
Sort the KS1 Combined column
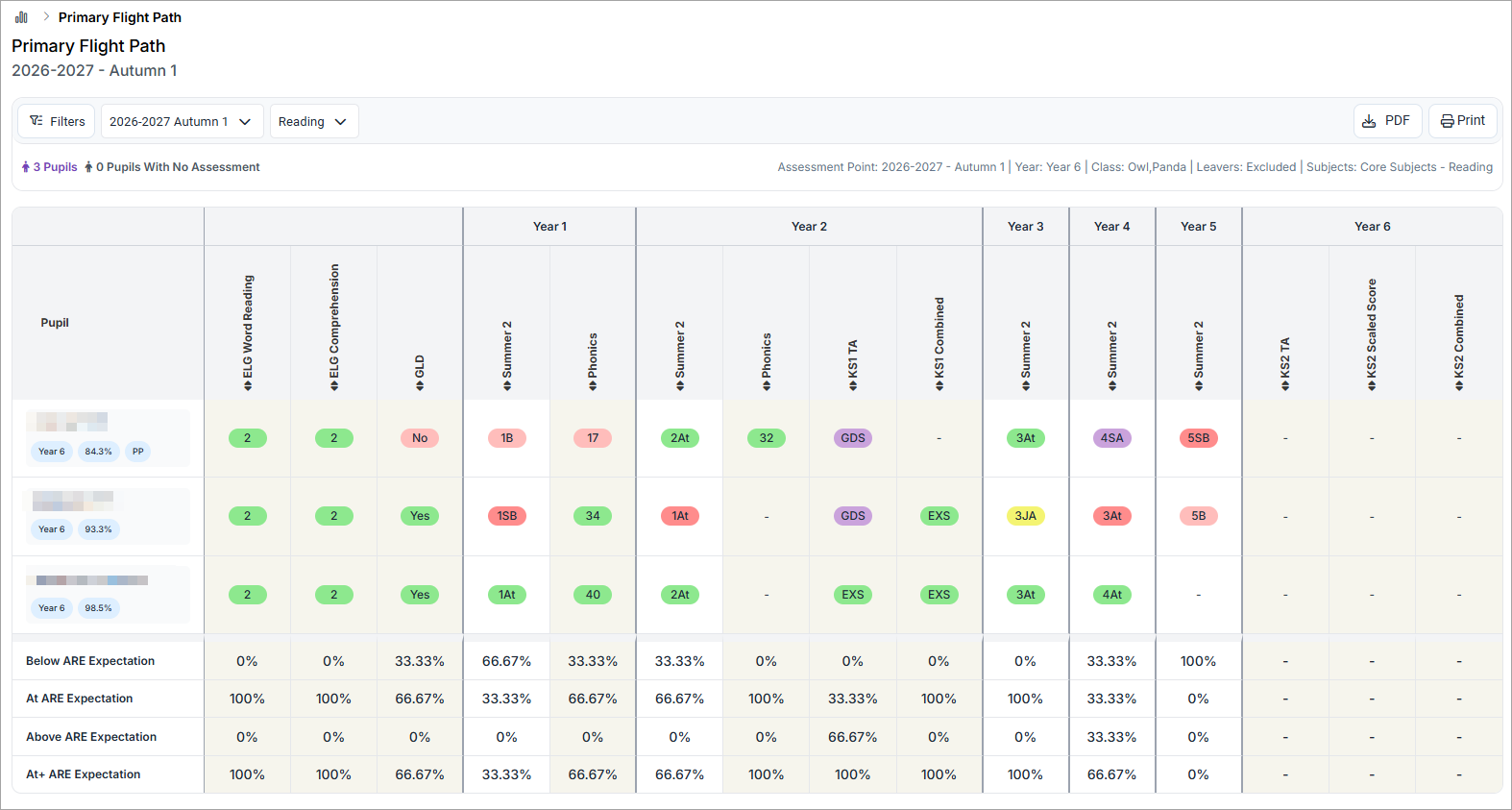pos(939,385)
